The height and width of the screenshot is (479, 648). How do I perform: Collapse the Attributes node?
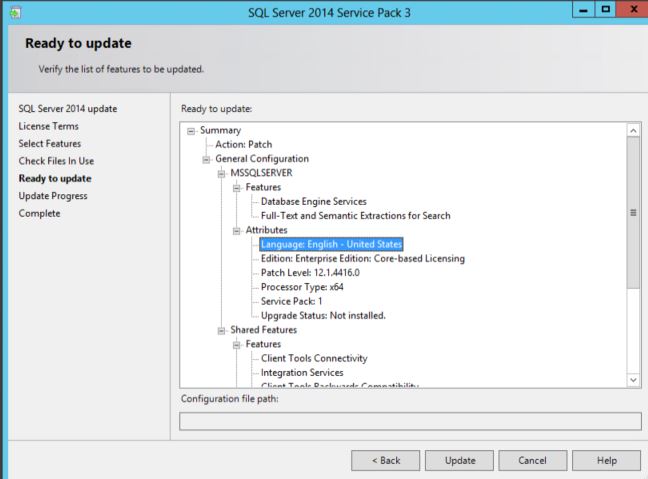(x=236, y=231)
